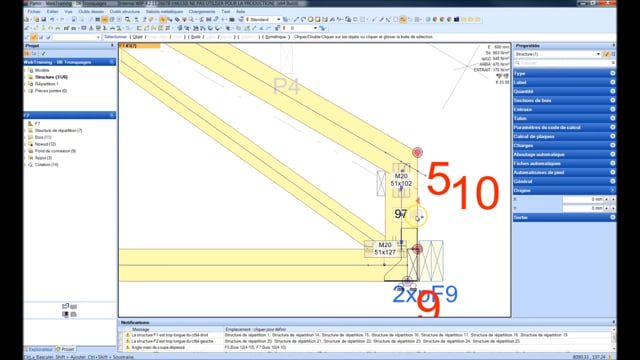Image resolution: width=640 pixels, height=360 pixels.
Task: Select the highlighted arrow pointer tool
Action: click(163, 19)
